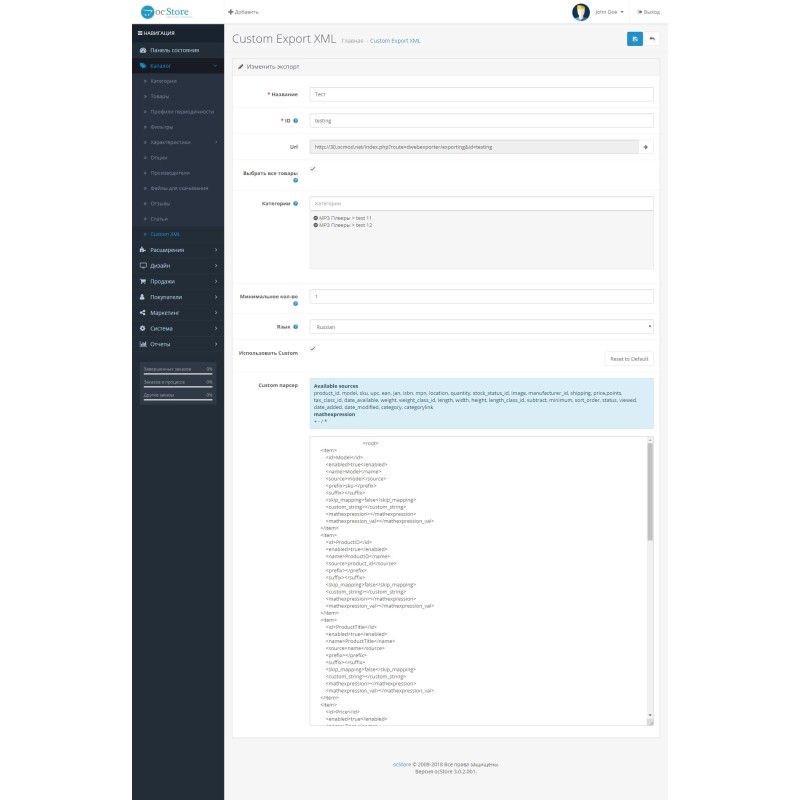Screen dimensions: 800x800
Task: Click the Отчеты reports chart icon
Action: point(142,344)
